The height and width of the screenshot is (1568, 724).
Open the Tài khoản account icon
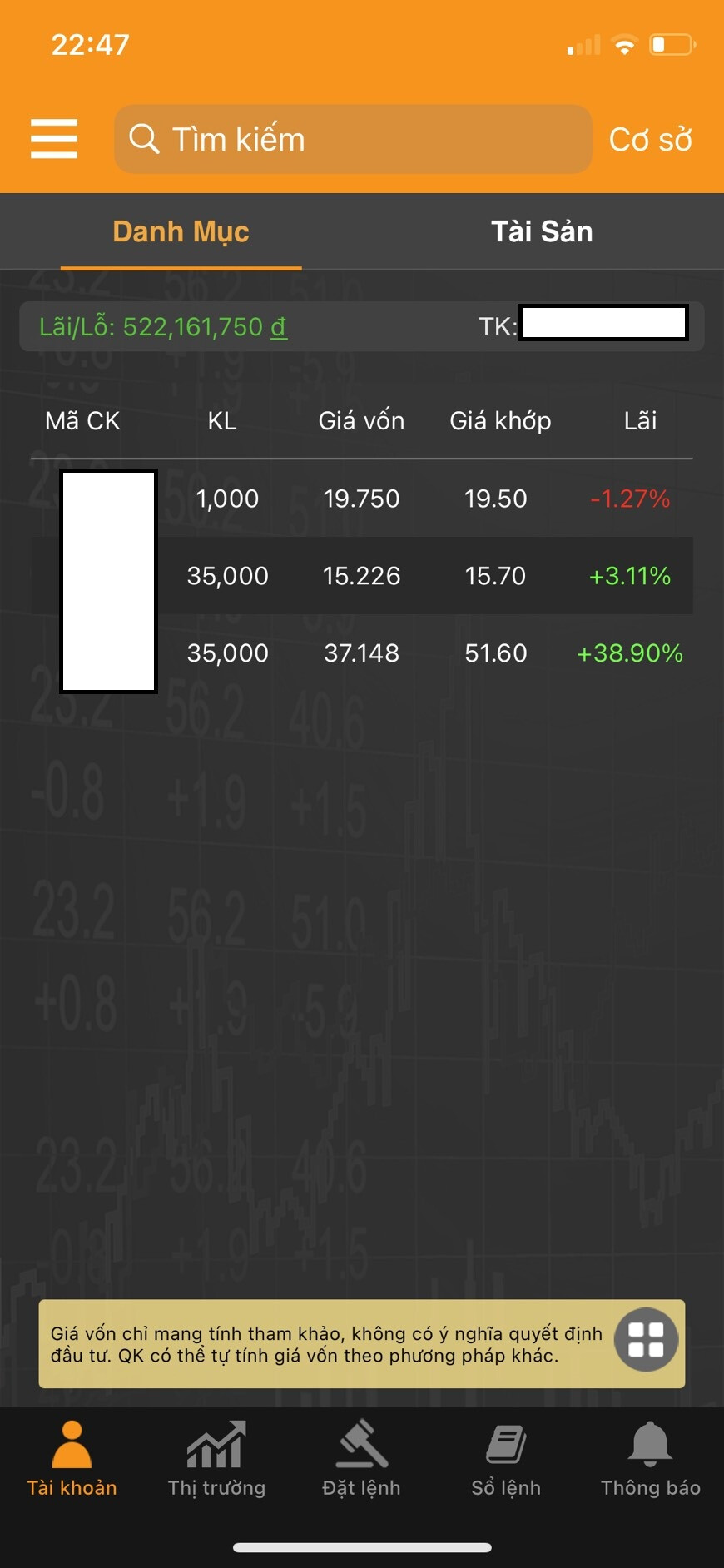coord(72,1445)
